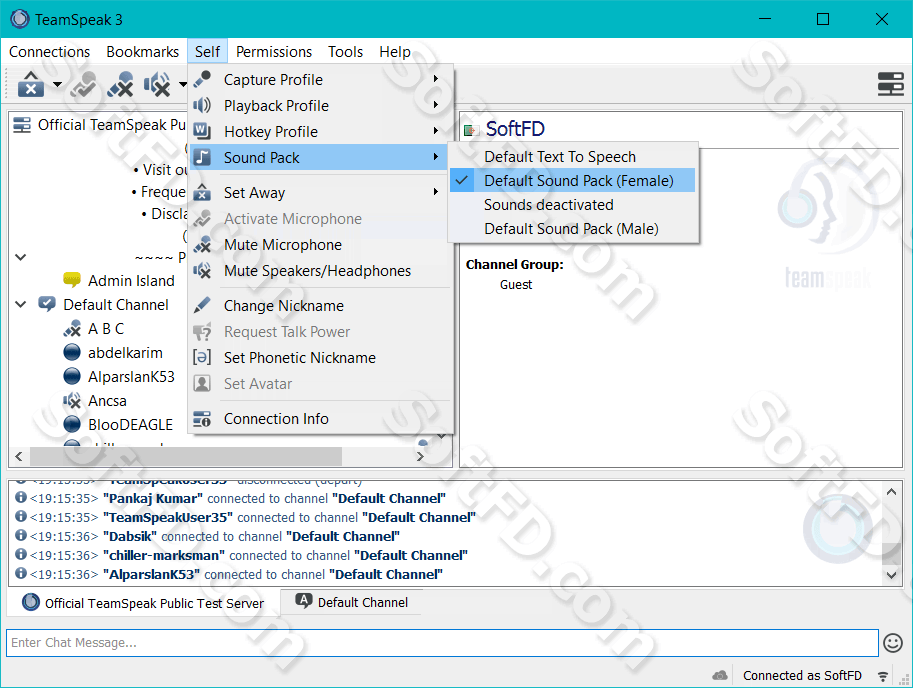Click the Mute Microphone menu icon
Viewport: 913px width, 688px height.
(202, 244)
